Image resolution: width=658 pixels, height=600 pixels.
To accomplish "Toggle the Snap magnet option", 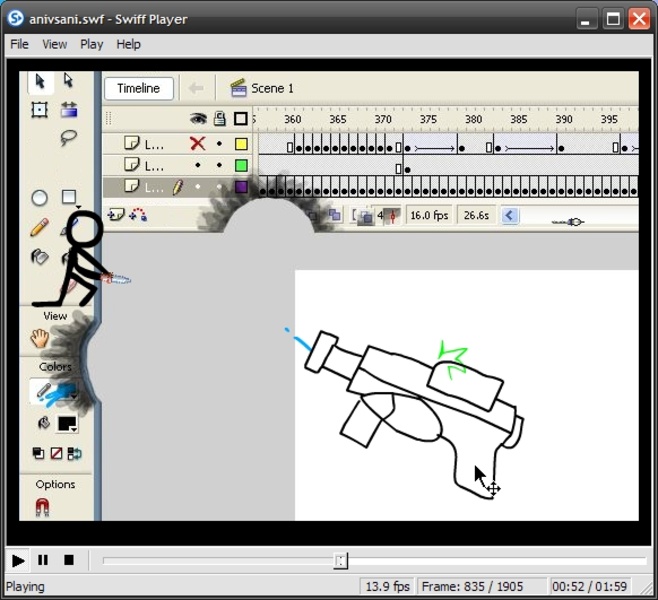I will pos(42,508).
